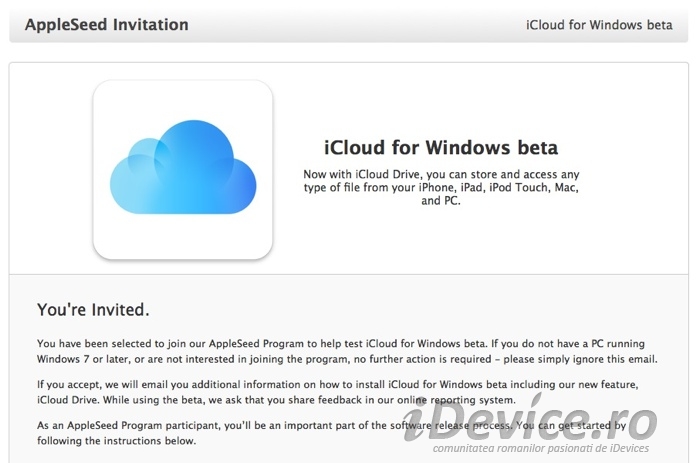Image resolution: width=700 pixels, height=463 pixels.
Task: Select the You're Invited. heading
Action: click(x=93, y=310)
